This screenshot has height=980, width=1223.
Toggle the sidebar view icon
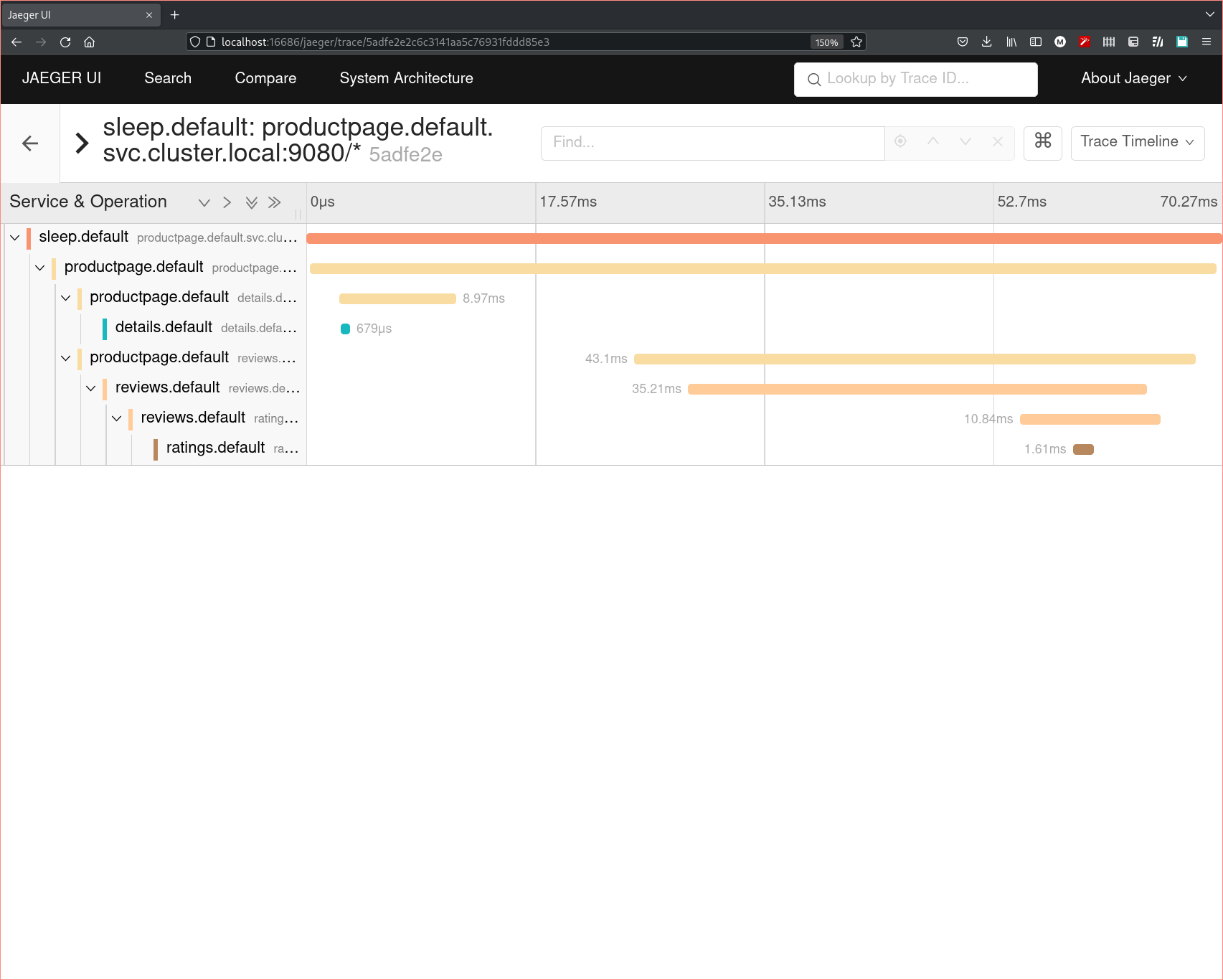1036,42
